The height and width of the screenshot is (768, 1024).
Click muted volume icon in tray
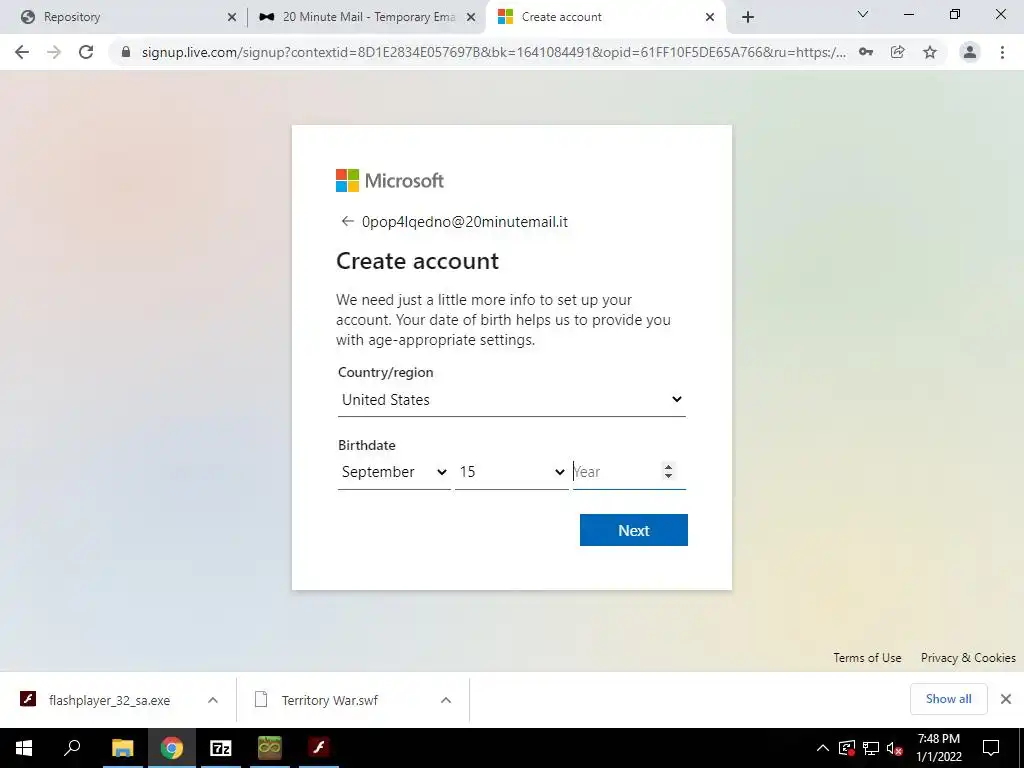(895, 748)
